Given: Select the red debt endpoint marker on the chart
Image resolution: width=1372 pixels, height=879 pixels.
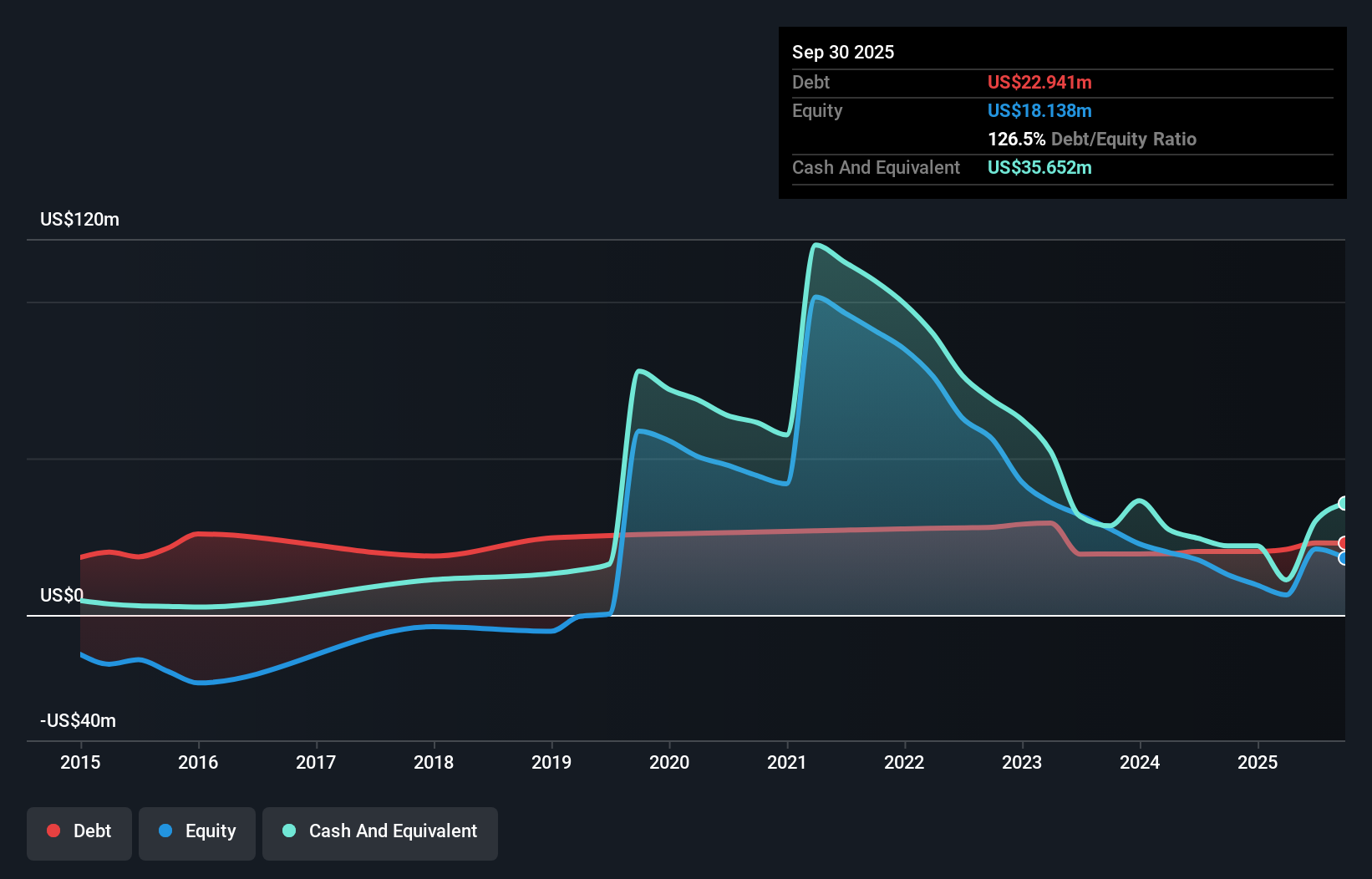Looking at the screenshot, I should 1344,541.
